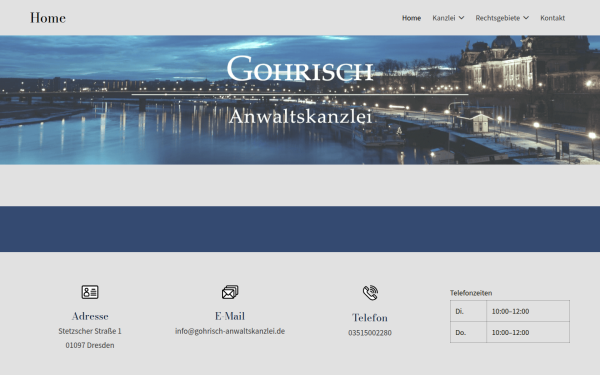Click the 10:00–12:00 cell in Do. row
Image resolution: width=600 pixels, height=375 pixels.
(528, 332)
